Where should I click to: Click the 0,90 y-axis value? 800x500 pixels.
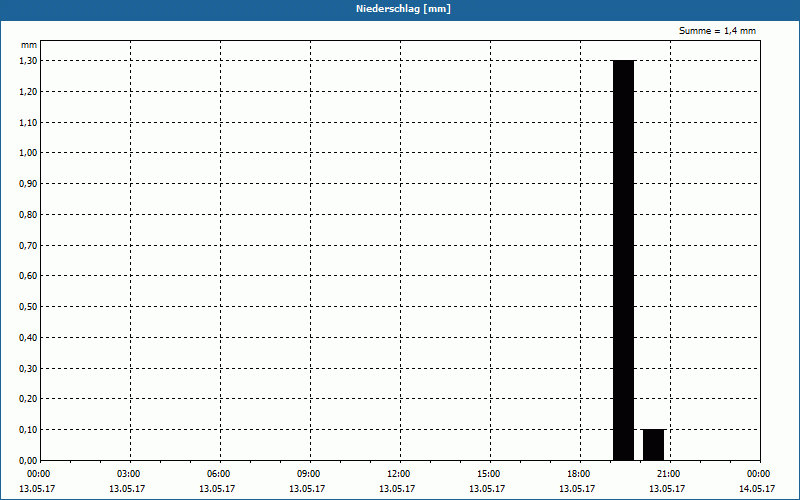(x=28, y=184)
